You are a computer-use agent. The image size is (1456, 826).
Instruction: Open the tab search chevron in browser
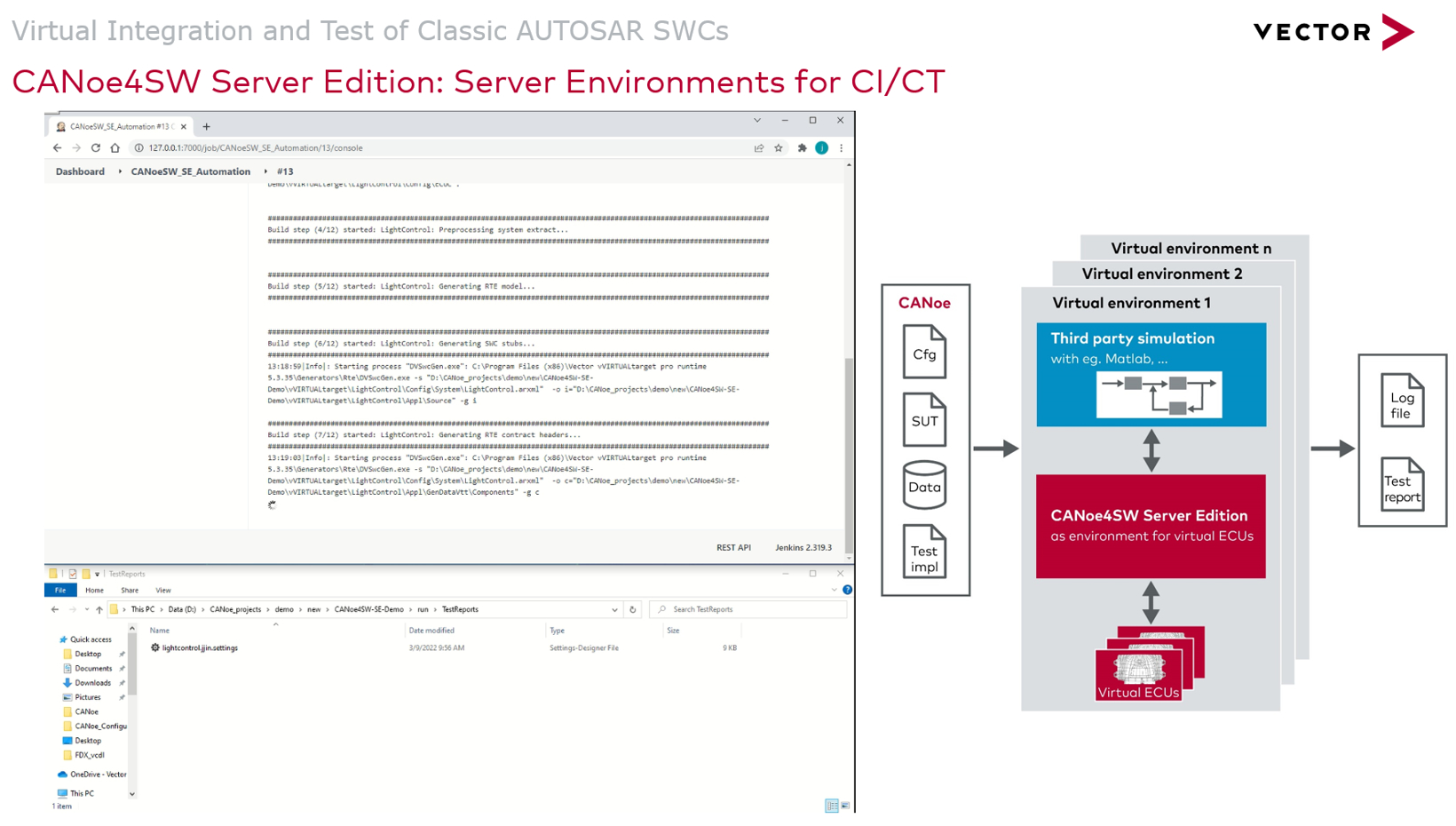(x=757, y=120)
